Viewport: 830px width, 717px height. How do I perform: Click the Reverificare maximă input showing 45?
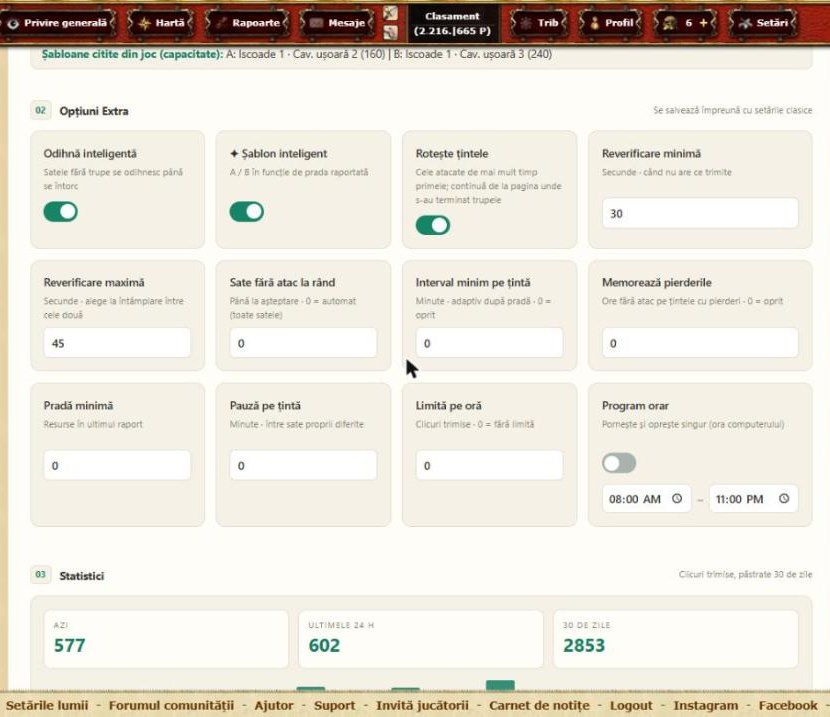117,343
